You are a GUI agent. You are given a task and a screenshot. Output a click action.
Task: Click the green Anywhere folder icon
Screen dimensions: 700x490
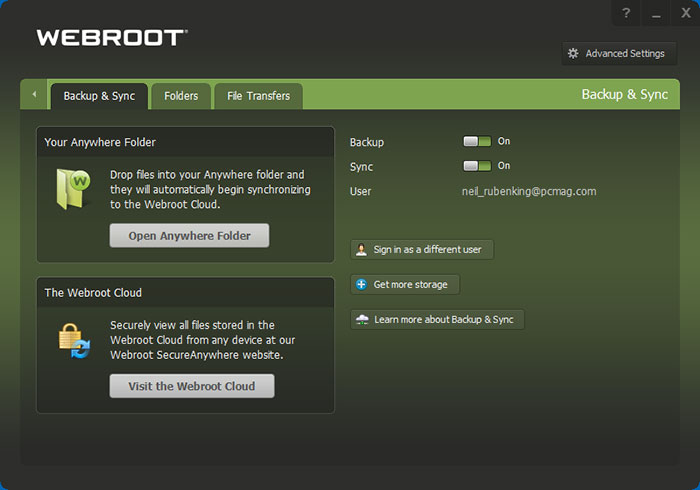click(x=75, y=190)
